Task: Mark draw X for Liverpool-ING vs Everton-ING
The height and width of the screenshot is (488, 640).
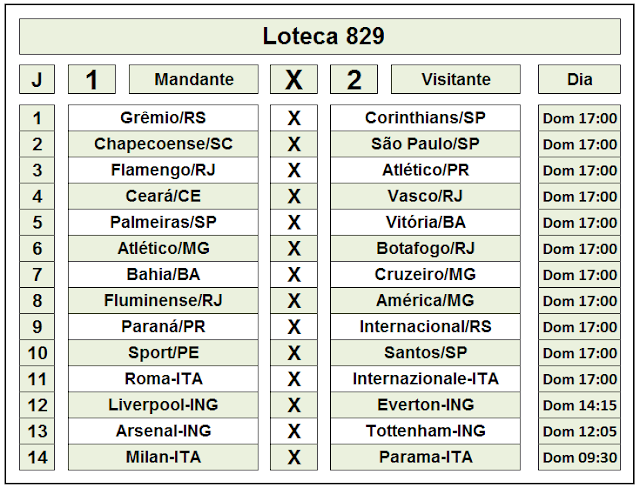Action: [294, 405]
